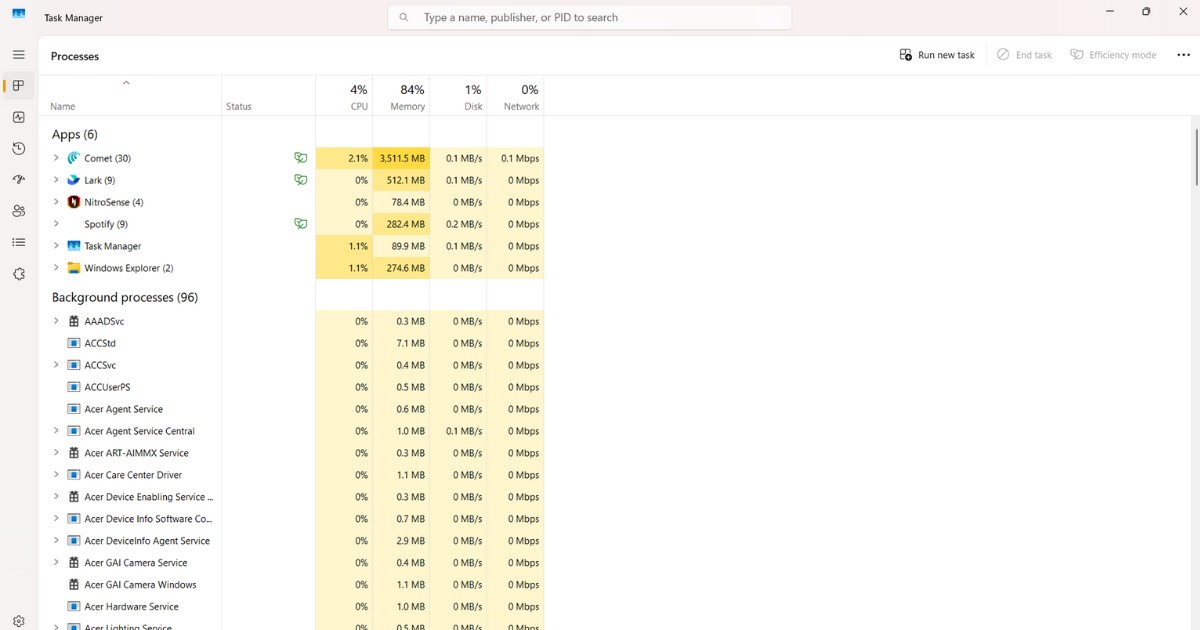Viewport: 1200px width, 630px height.
Task: Open the Startup apps sidebar page
Action: (18, 179)
